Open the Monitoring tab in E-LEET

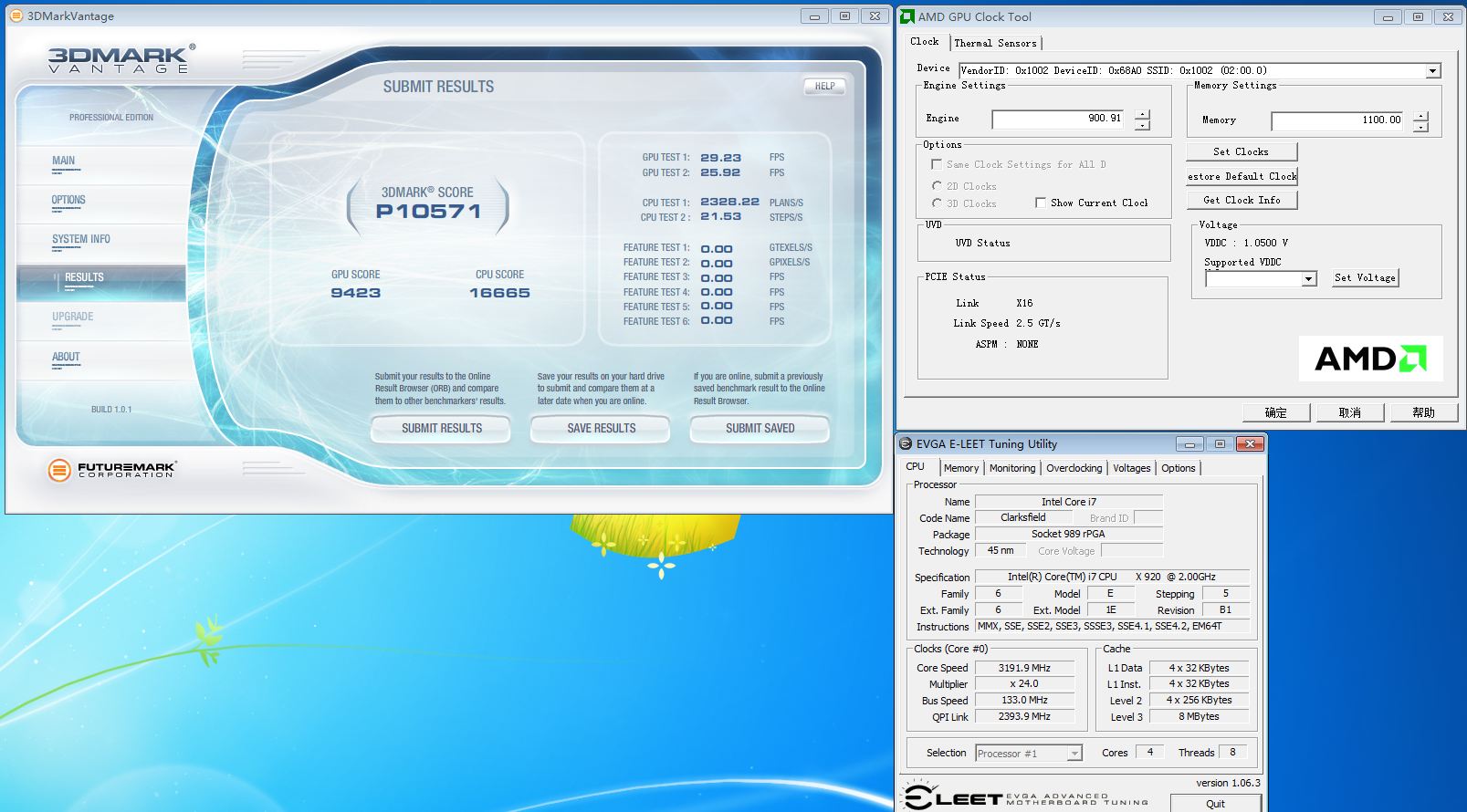[1012, 468]
